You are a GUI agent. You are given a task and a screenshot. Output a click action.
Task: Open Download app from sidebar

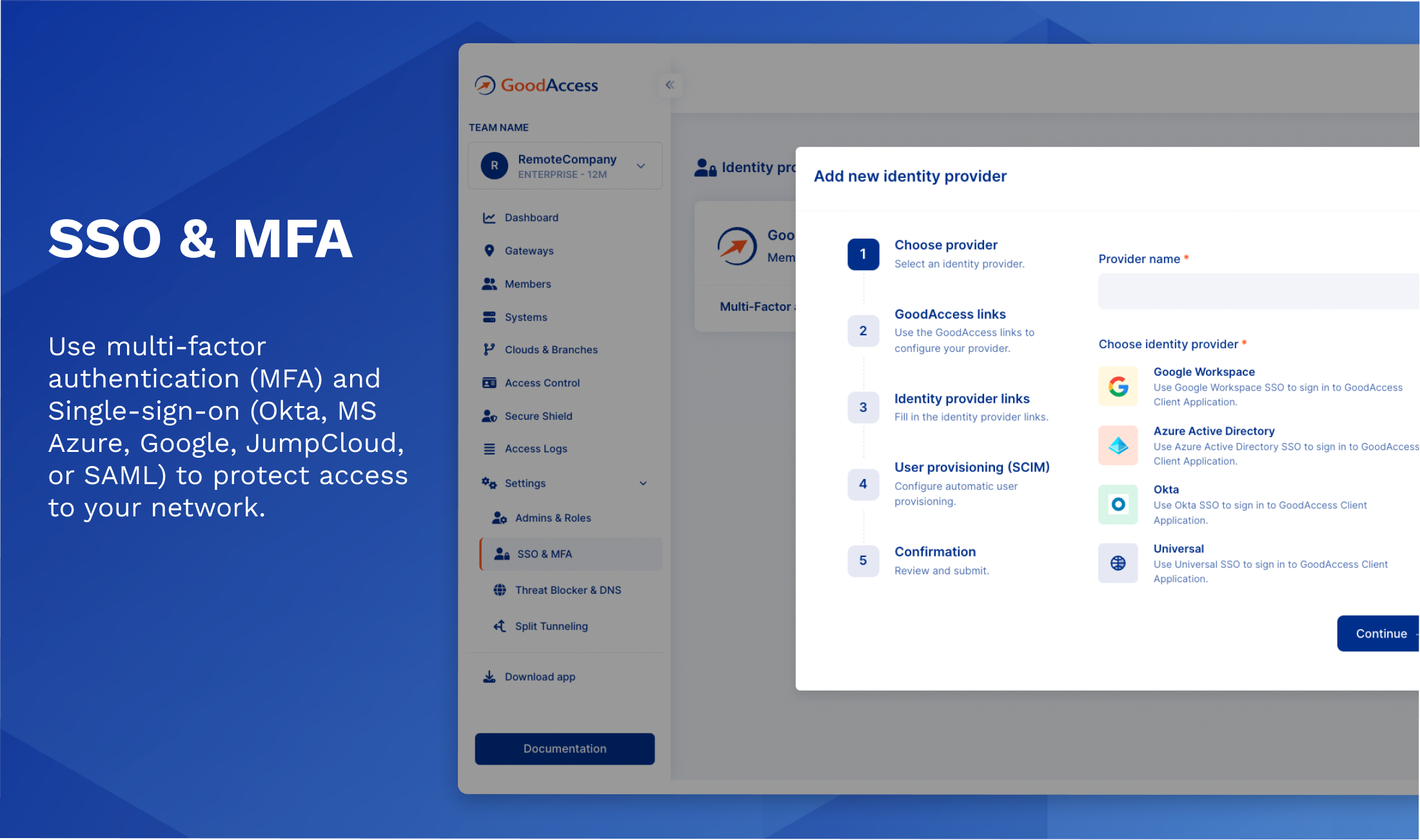point(539,677)
